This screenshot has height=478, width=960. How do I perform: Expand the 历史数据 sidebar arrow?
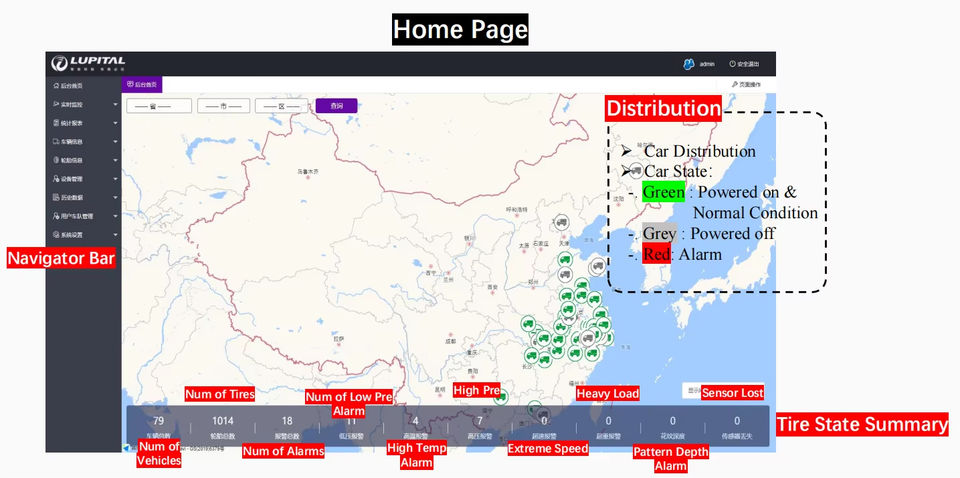[x=116, y=198]
